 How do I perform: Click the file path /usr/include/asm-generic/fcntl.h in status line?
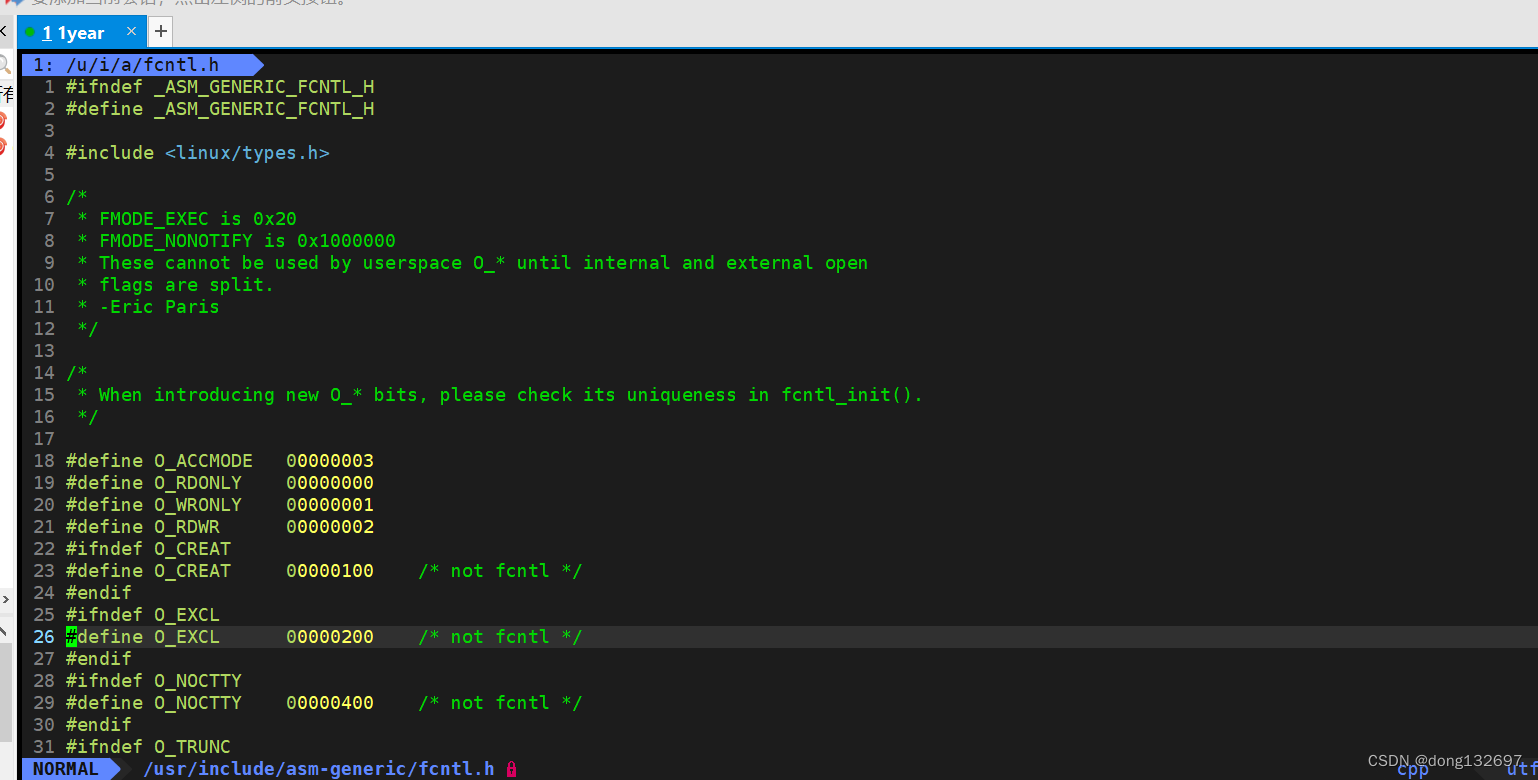319,769
